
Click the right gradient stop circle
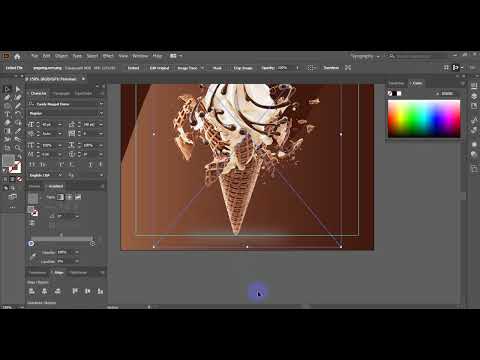93,244
